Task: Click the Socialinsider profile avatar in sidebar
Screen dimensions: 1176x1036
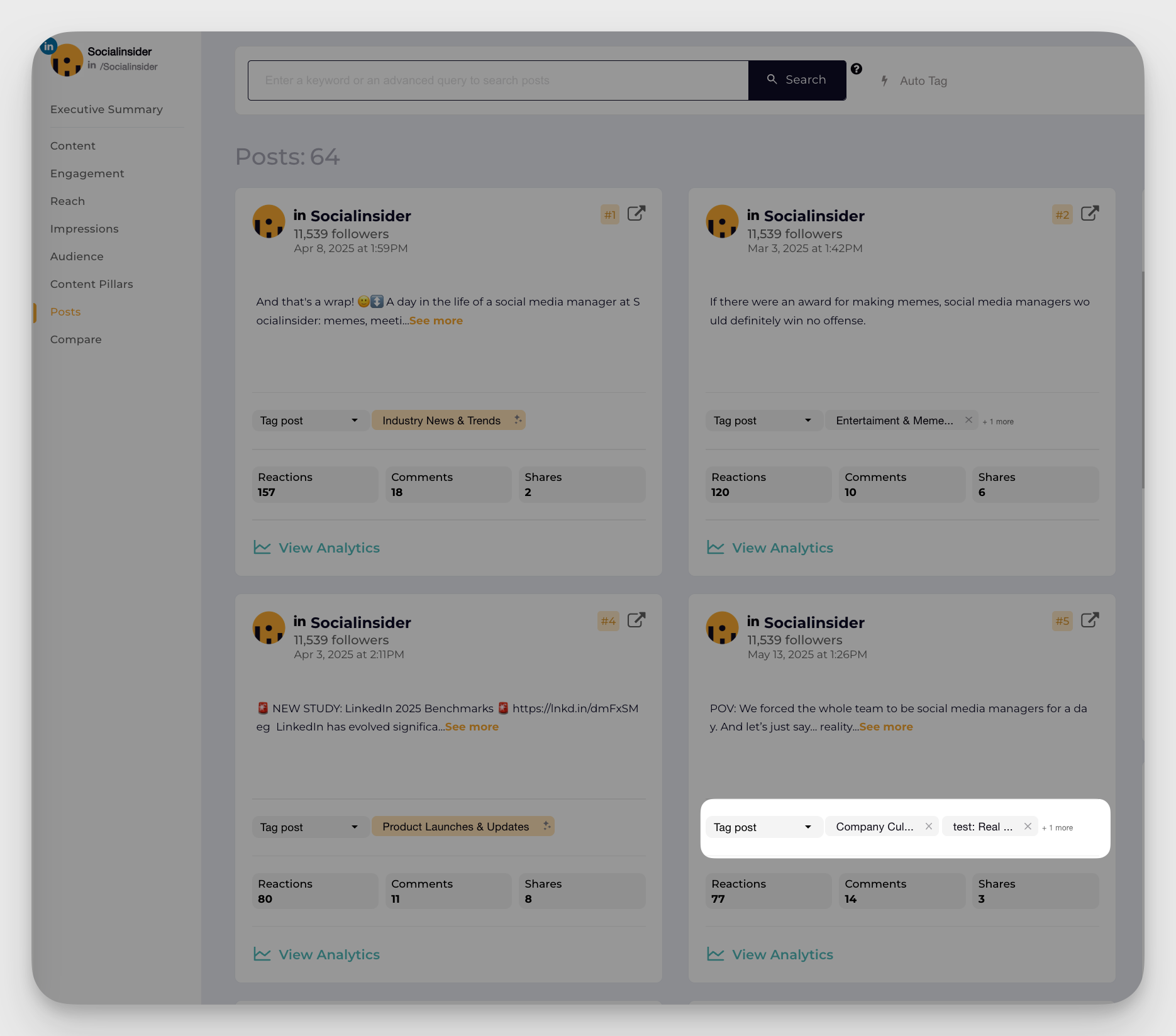Action: [x=67, y=60]
